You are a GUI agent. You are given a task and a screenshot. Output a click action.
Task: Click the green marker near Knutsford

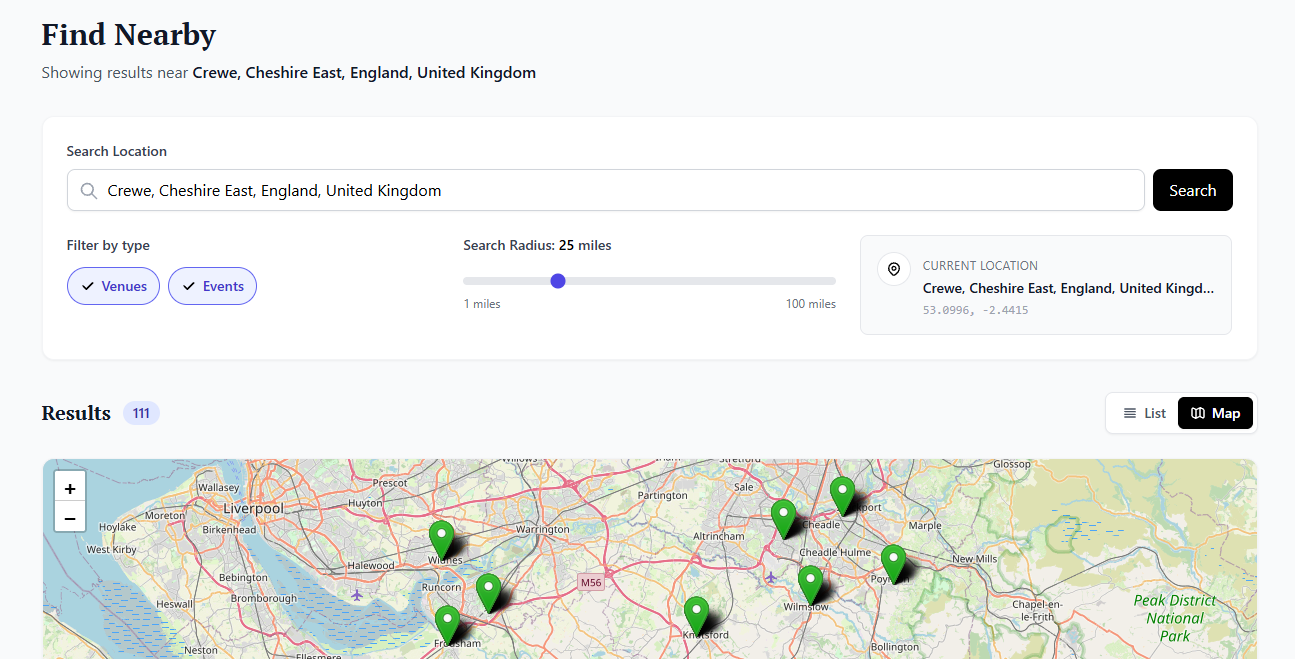click(x=696, y=616)
